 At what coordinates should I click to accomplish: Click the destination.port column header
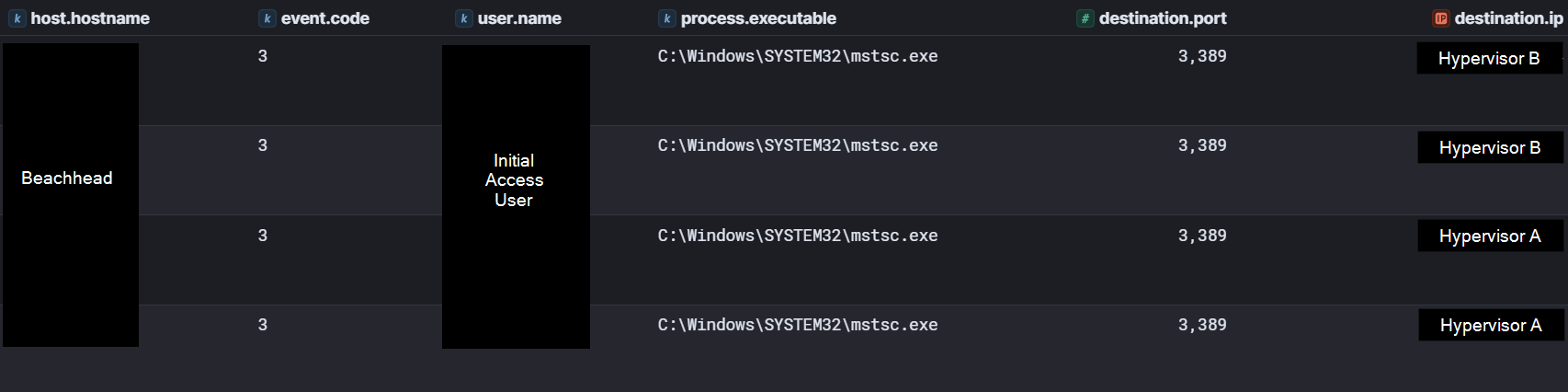tap(1163, 18)
